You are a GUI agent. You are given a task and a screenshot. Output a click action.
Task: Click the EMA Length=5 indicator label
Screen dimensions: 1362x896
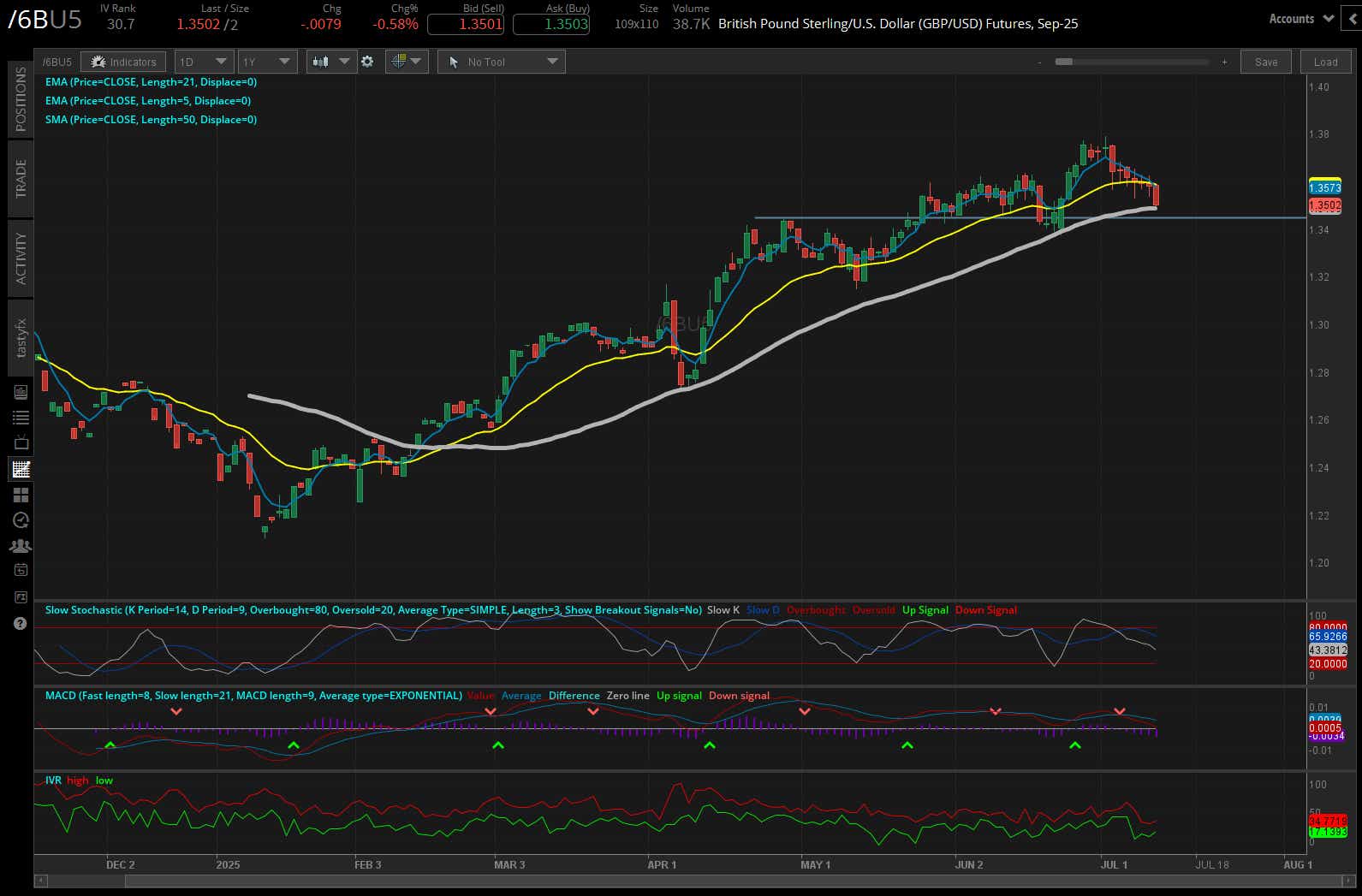[x=148, y=101]
